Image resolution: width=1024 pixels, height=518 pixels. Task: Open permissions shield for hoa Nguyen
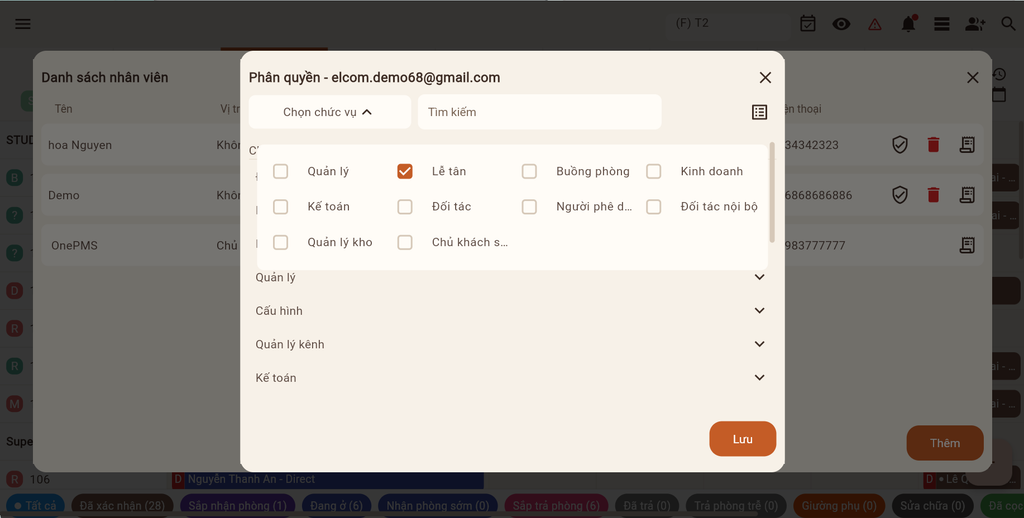click(x=900, y=144)
